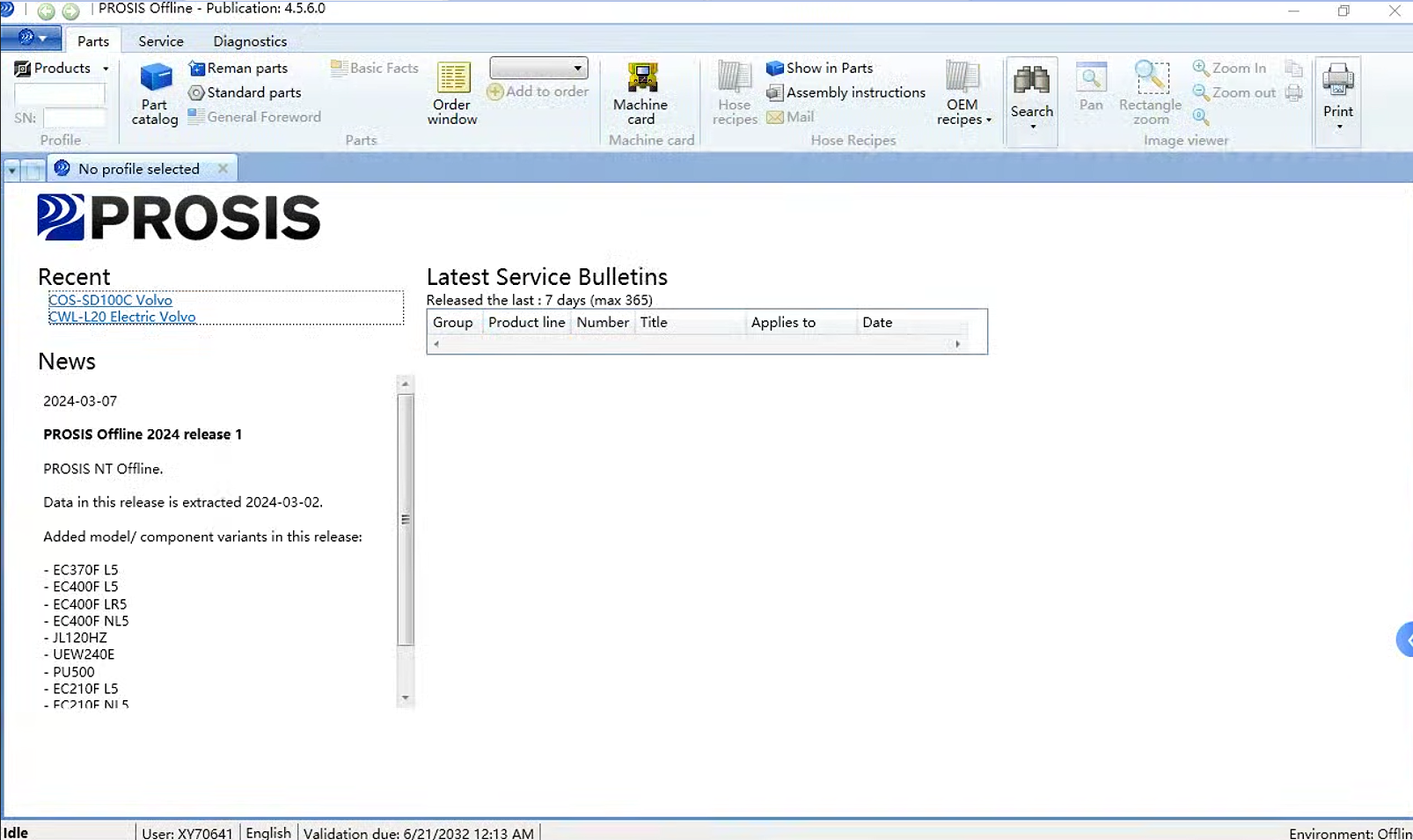Click News scrollbar up arrow
This screenshot has width=1413, height=840.
coord(405,383)
